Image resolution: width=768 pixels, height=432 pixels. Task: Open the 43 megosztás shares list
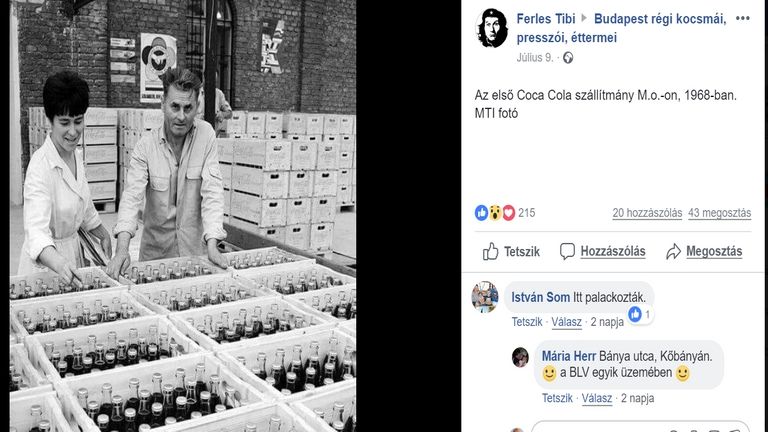pos(720,213)
